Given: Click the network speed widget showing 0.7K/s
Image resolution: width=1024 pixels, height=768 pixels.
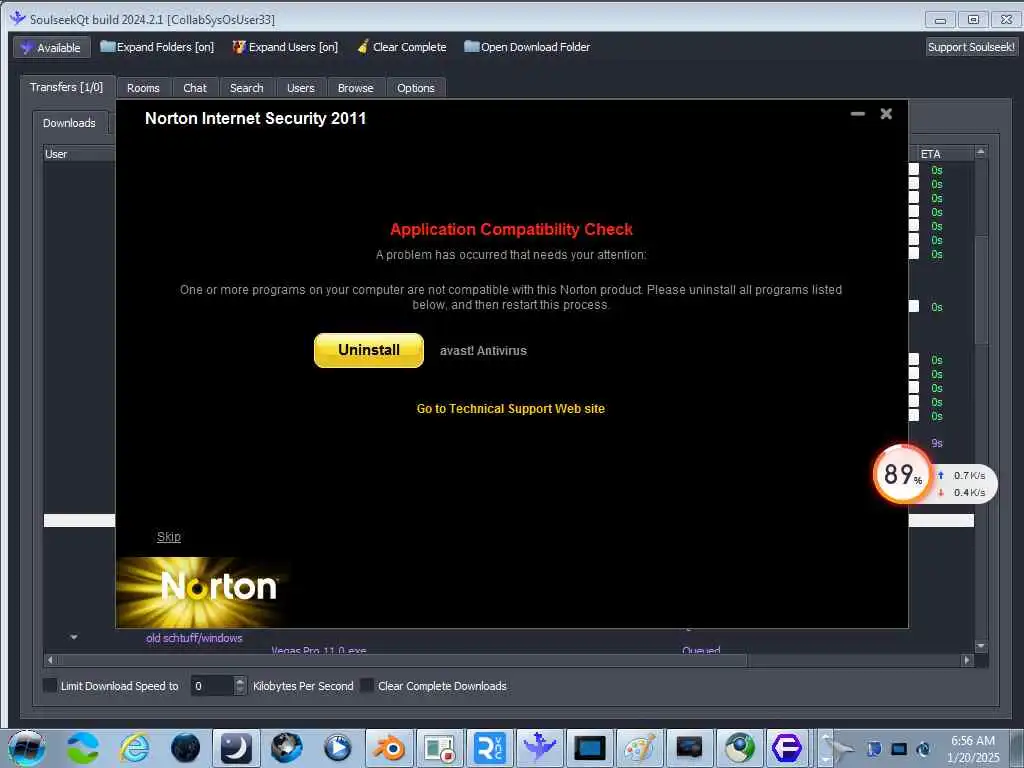Looking at the screenshot, I should tap(965, 484).
